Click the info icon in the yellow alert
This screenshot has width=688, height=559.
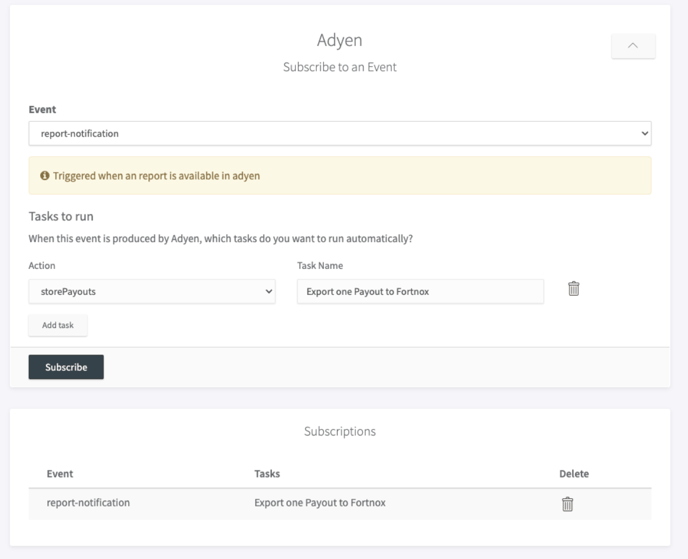(45, 176)
